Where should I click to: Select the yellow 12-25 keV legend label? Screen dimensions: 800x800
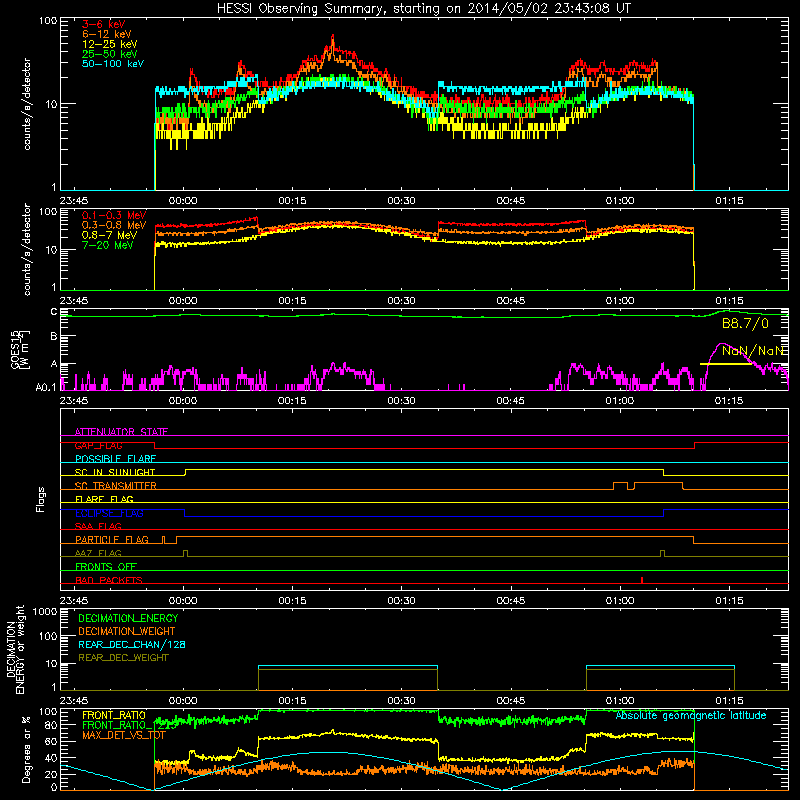110,44
